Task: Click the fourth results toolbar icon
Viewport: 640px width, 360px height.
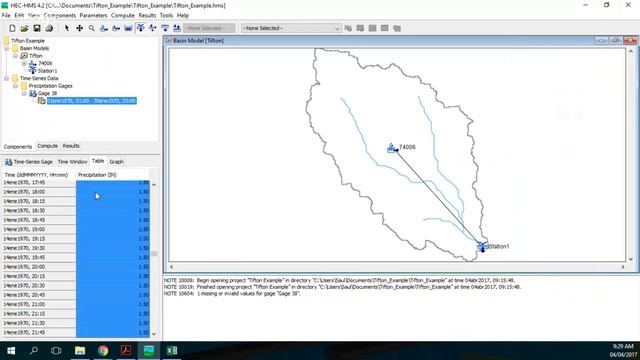Action: click(x=385, y=28)
